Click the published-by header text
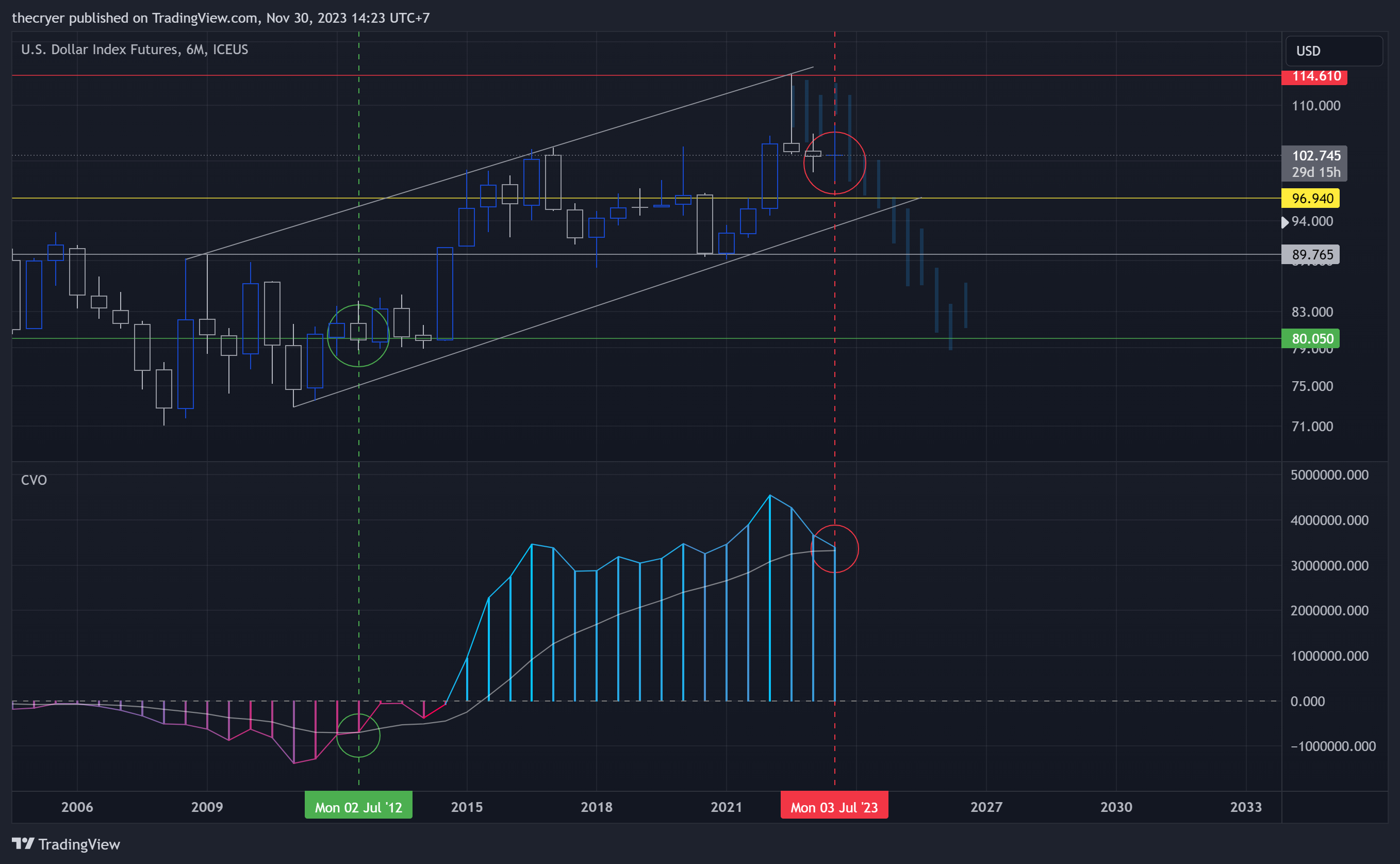Image resolution: width=1400 pixels, height=864 pixels. [x=221, y=18]
